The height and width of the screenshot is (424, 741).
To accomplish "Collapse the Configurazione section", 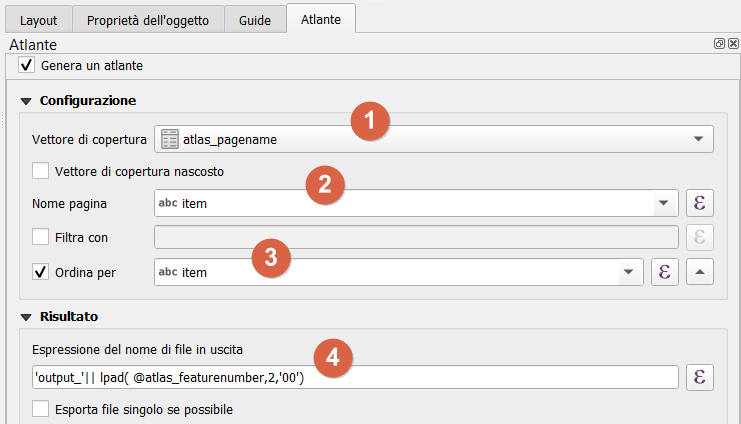I will coord(26,101).
